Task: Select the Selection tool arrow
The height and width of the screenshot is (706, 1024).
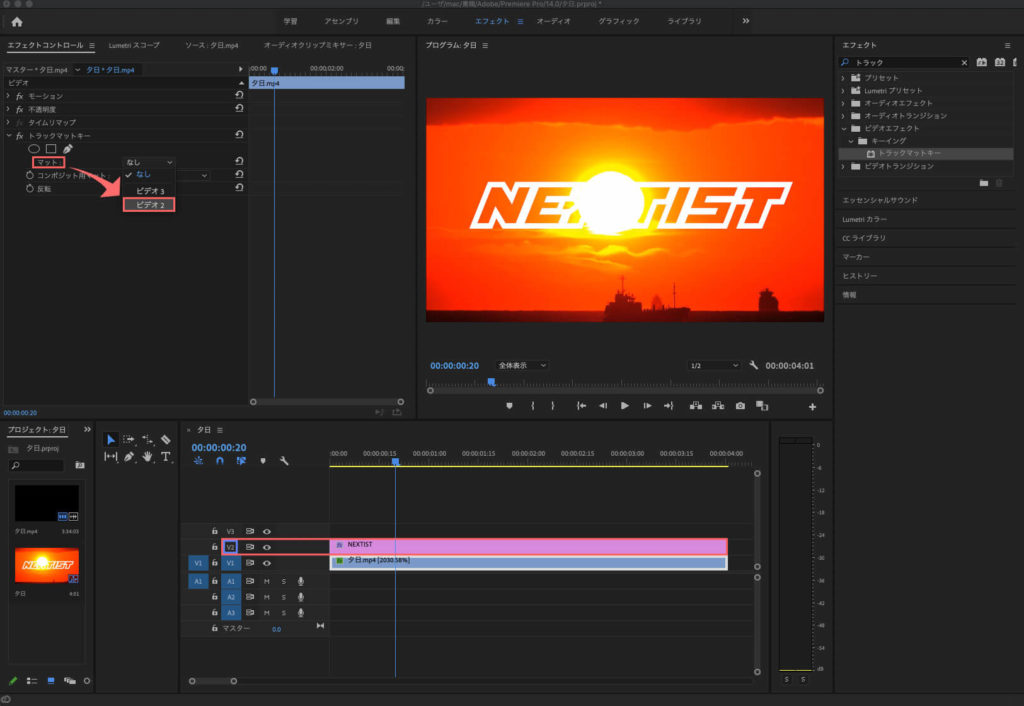Action: click(110, 440)
